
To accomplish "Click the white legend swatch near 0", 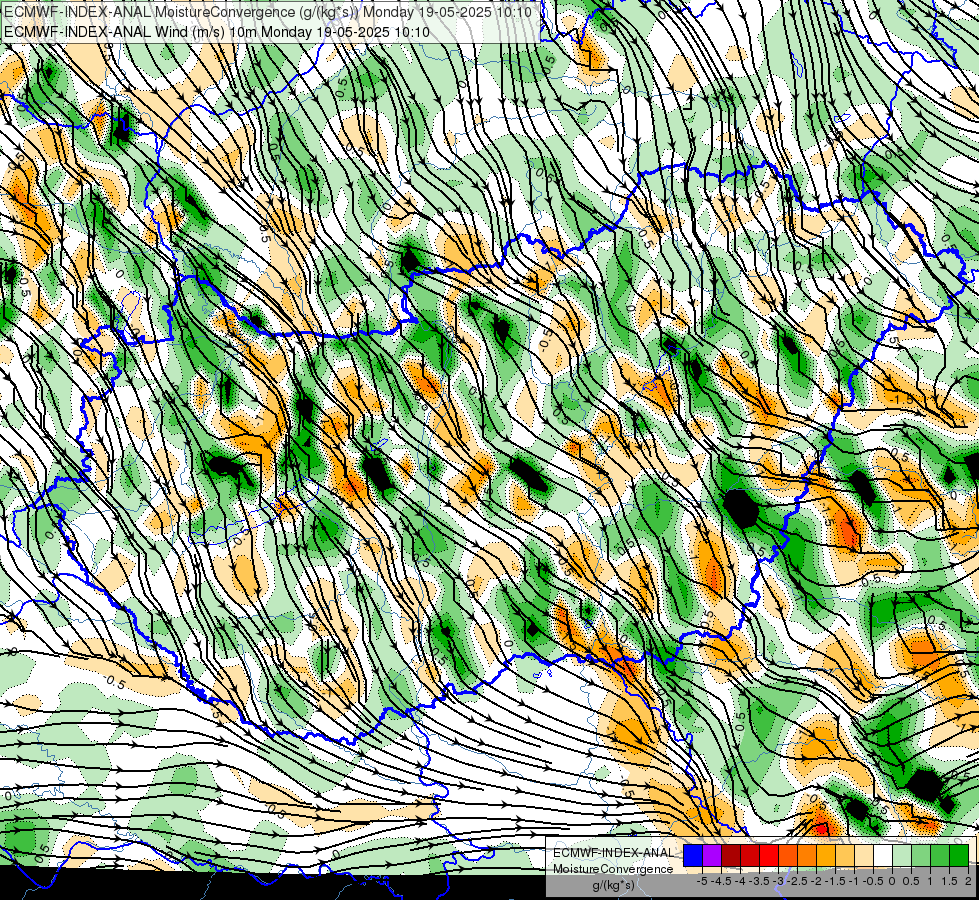I will 883,856.
